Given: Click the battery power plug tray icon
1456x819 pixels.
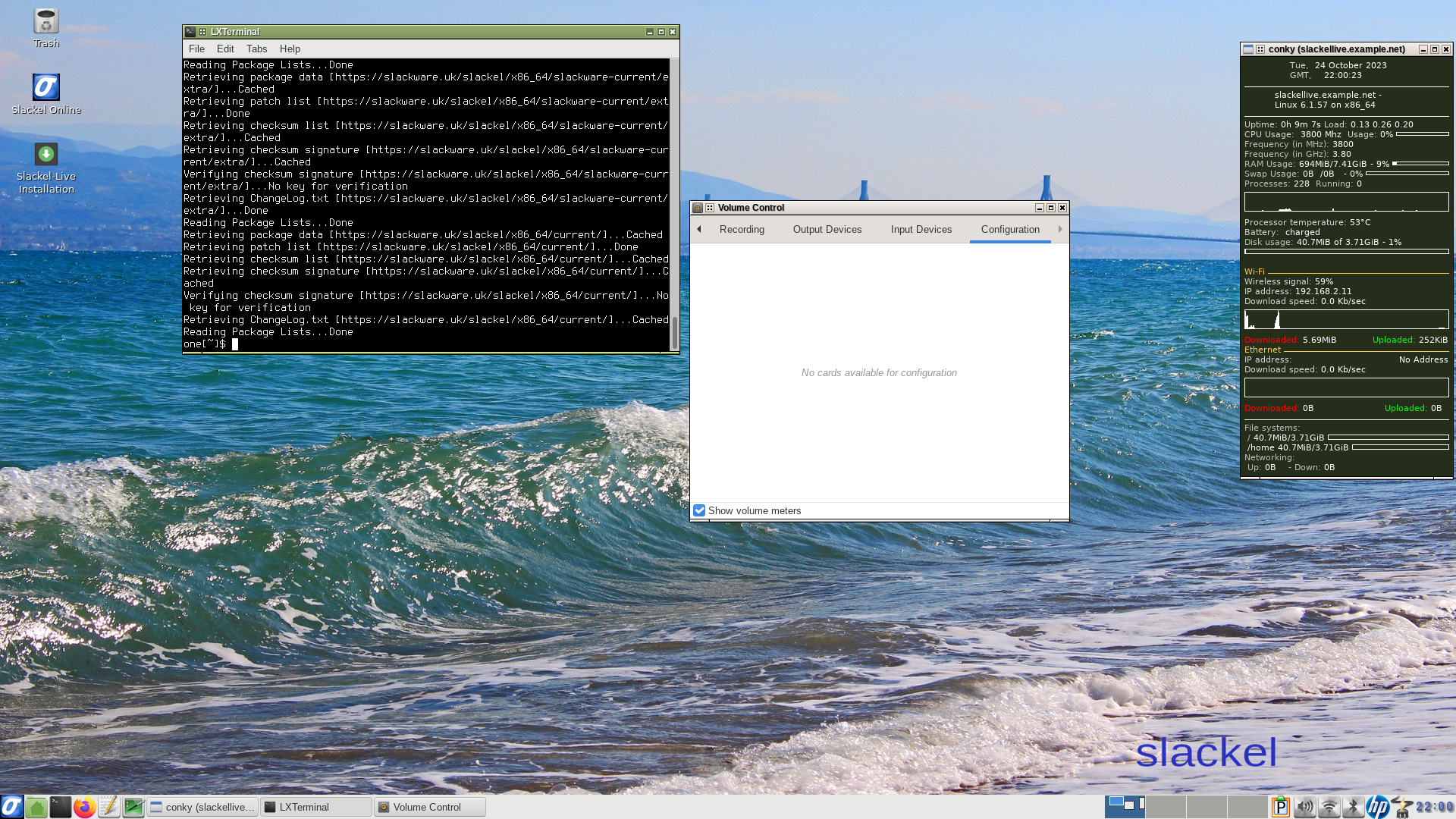Looking at the screenshot, I should (1401, 807).
